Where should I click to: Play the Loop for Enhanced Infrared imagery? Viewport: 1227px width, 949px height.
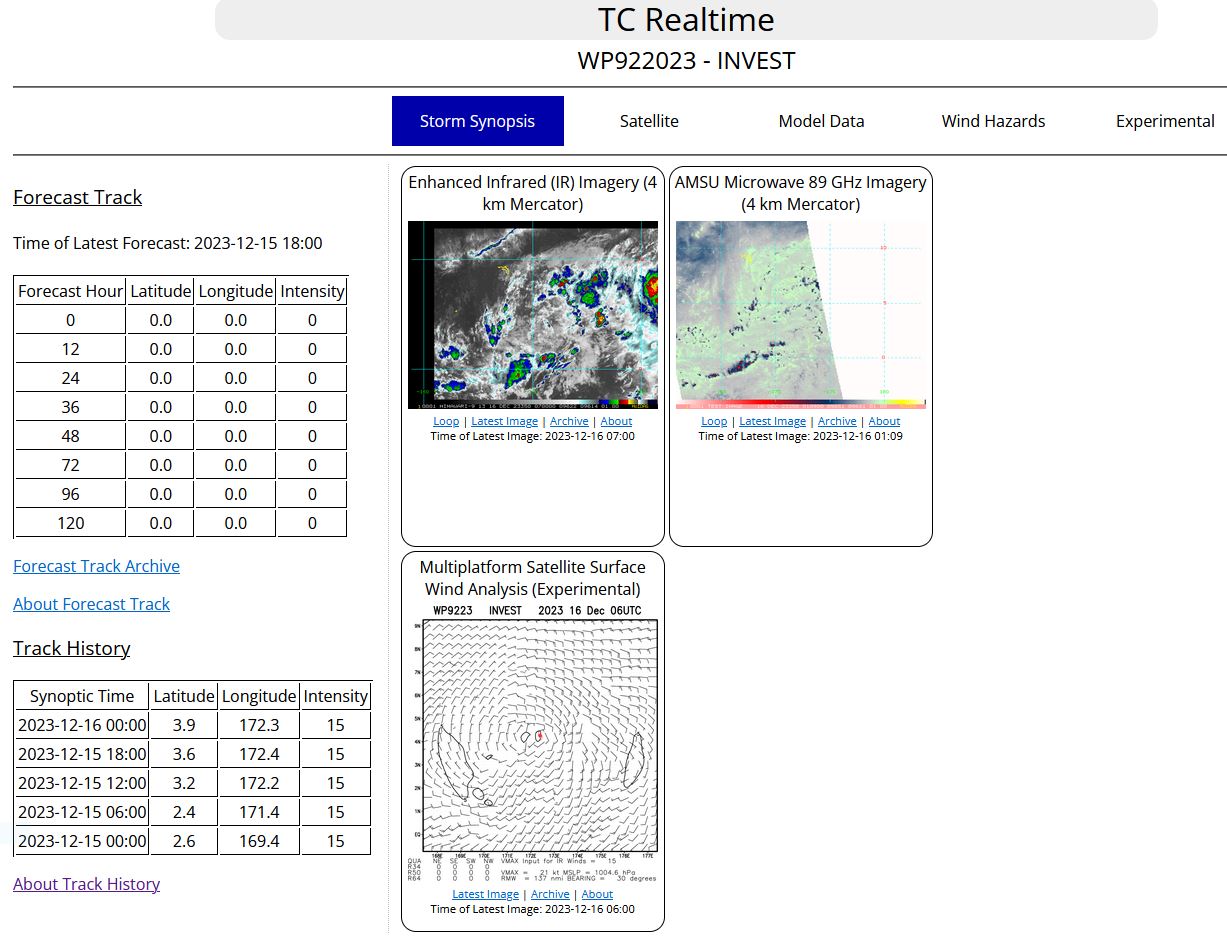pos(446,421)
